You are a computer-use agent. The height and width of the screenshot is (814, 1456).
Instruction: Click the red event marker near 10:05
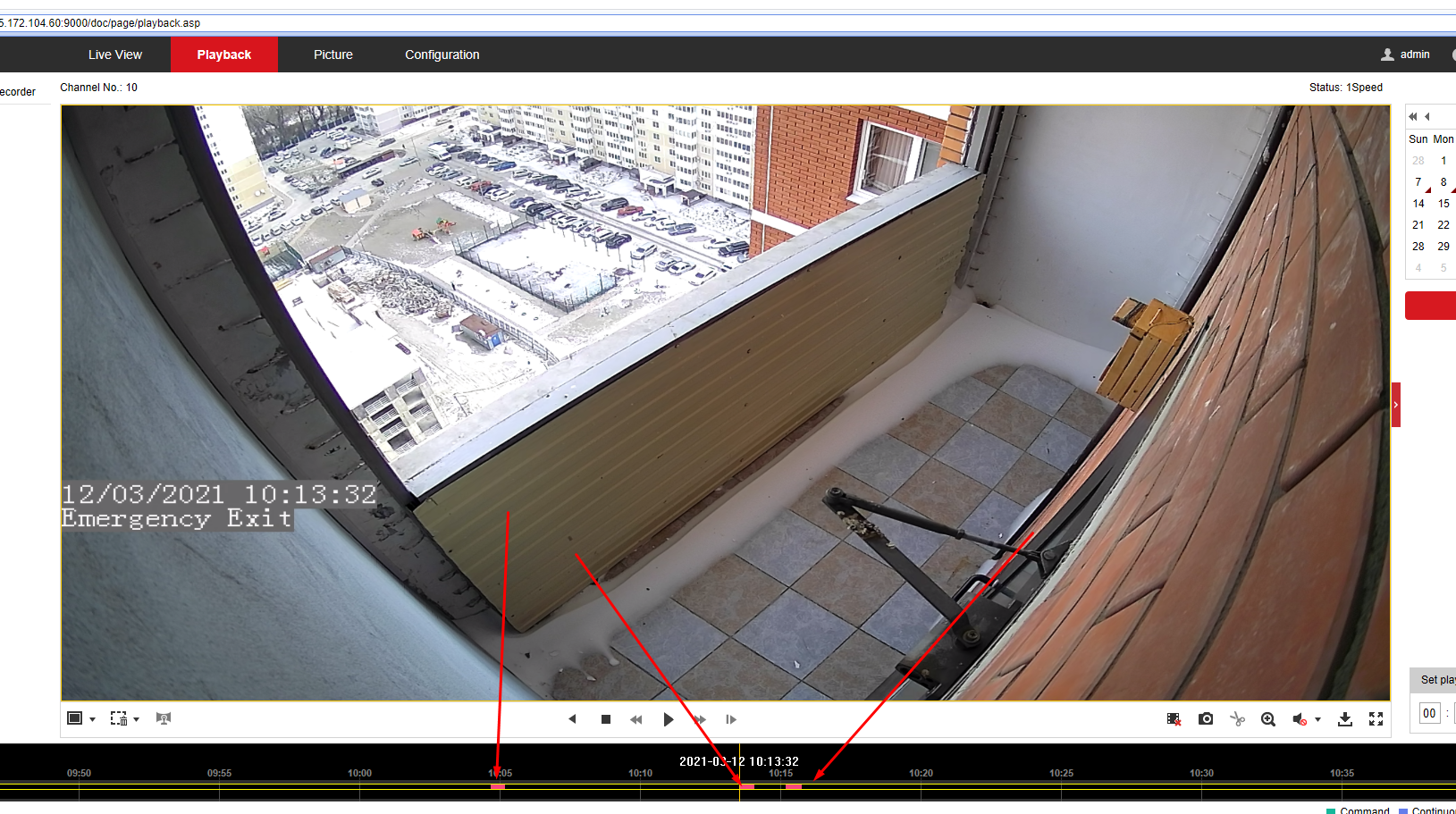[498, 786]
